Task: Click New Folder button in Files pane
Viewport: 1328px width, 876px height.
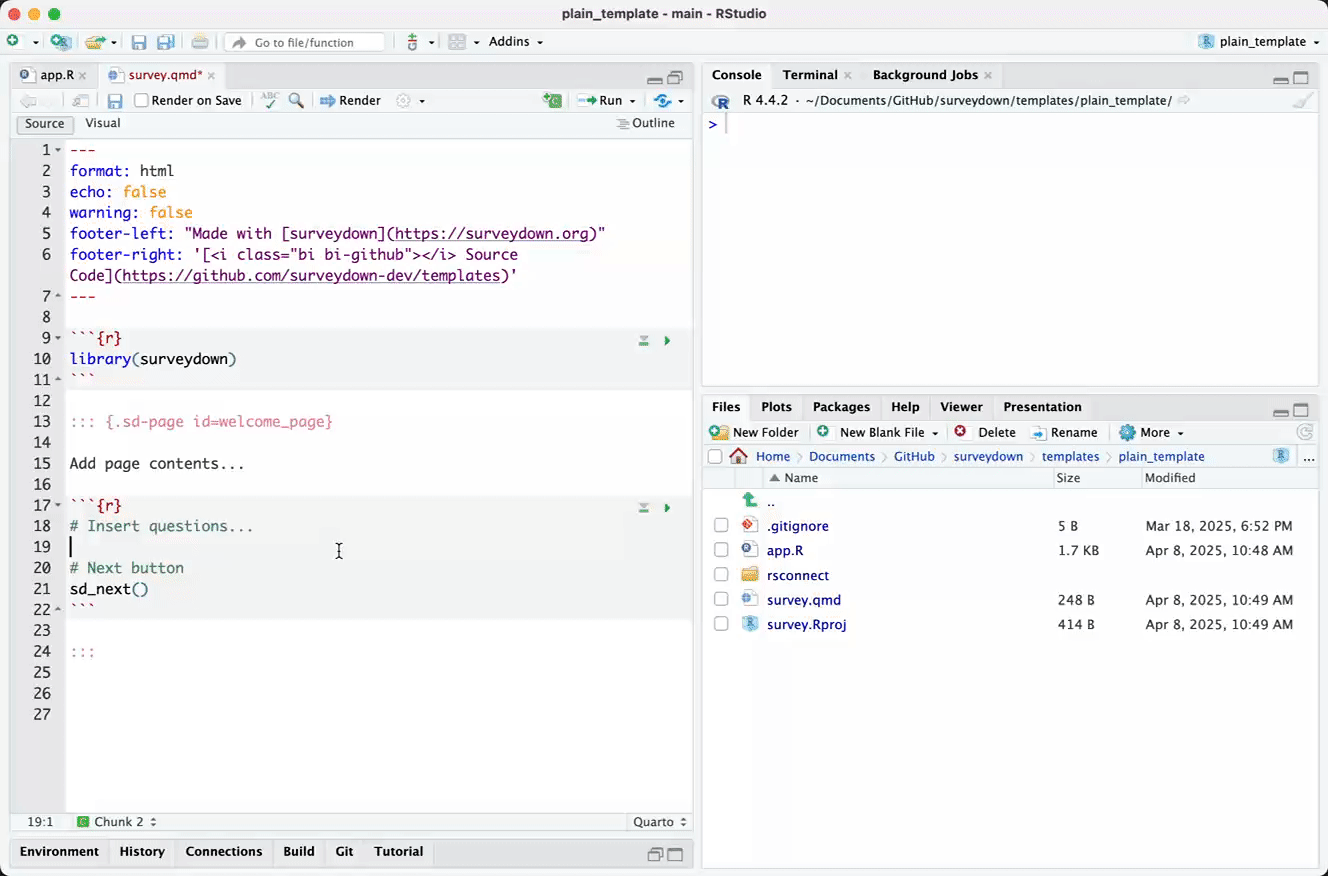Action: [754, 433]
